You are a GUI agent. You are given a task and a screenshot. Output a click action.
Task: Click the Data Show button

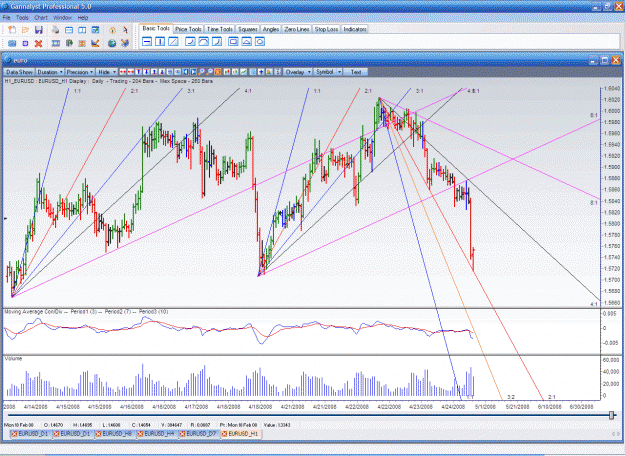click(x=19, y=72)
